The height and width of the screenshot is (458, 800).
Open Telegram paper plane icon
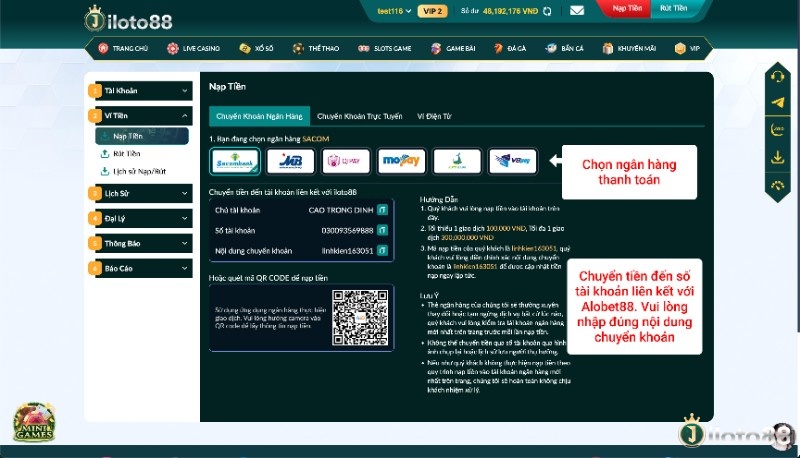[778, 103]
